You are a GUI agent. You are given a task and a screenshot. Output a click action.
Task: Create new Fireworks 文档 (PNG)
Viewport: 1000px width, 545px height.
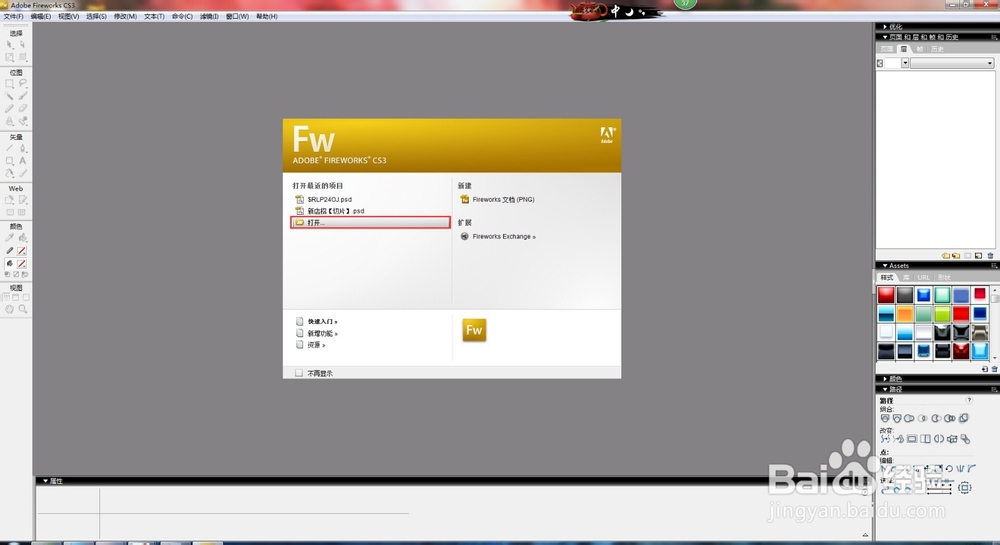(503, 200)
